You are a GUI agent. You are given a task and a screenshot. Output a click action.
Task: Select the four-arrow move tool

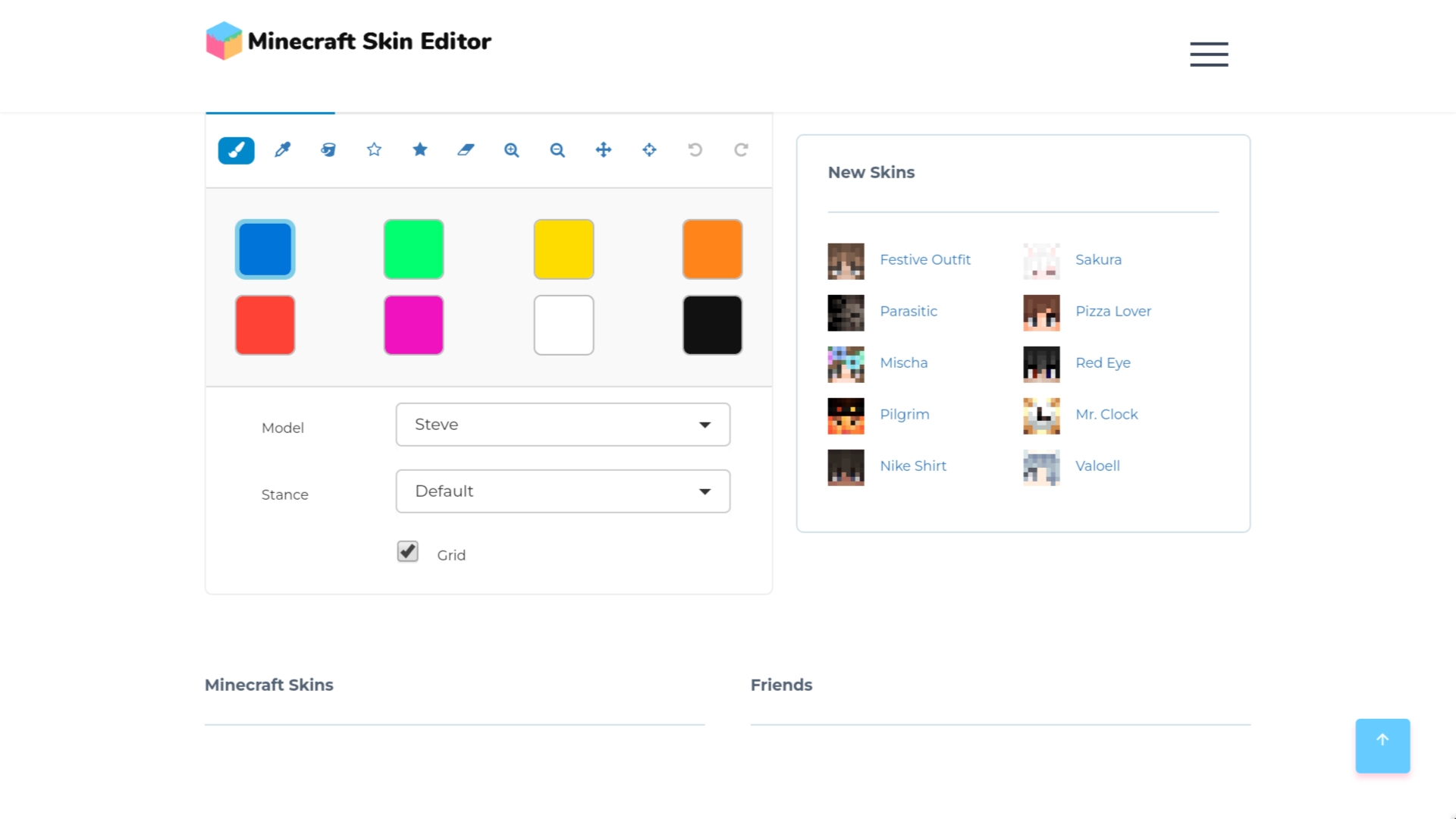coord(604,150)
